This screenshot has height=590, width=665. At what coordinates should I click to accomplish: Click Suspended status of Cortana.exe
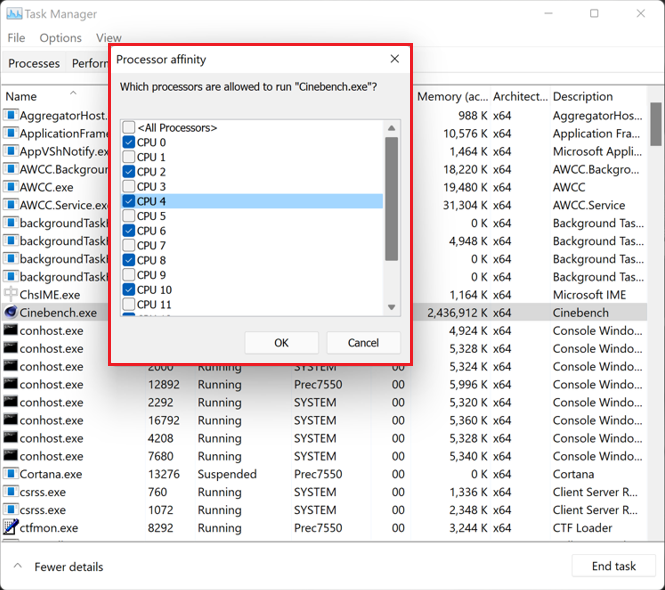click(x=227, y=474)
